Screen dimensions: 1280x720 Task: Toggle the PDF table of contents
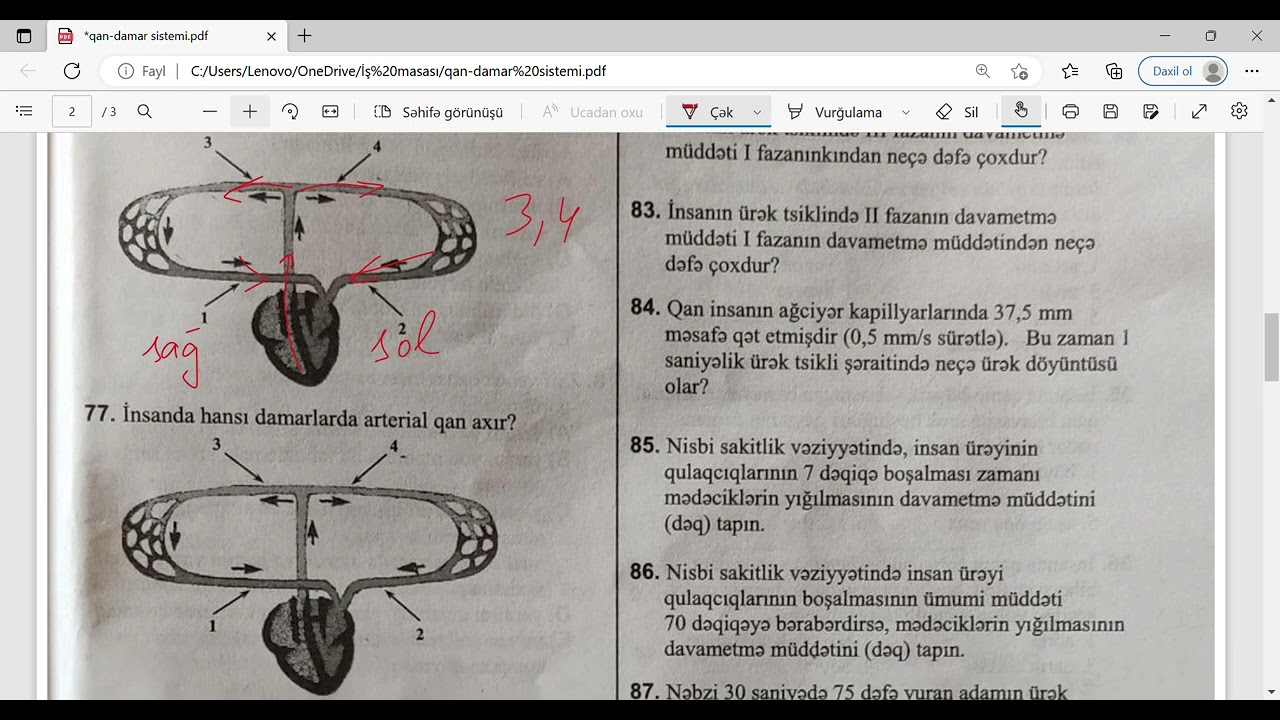tap(25, 112)
